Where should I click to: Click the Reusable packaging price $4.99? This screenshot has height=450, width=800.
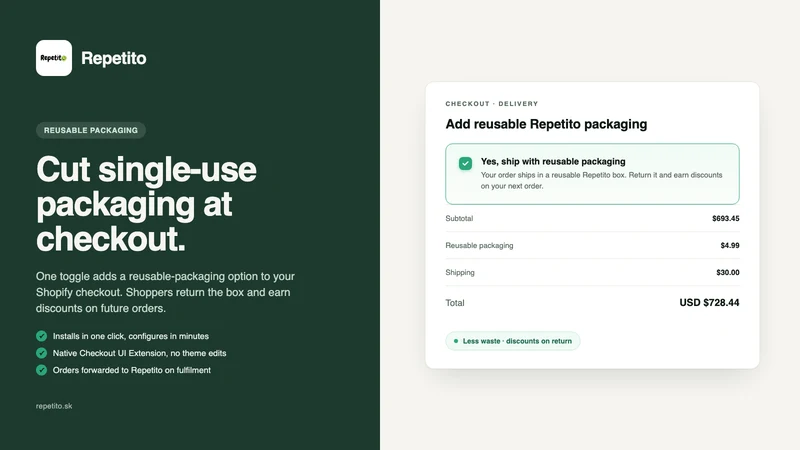pyautogui.click(x=730, y=245)
